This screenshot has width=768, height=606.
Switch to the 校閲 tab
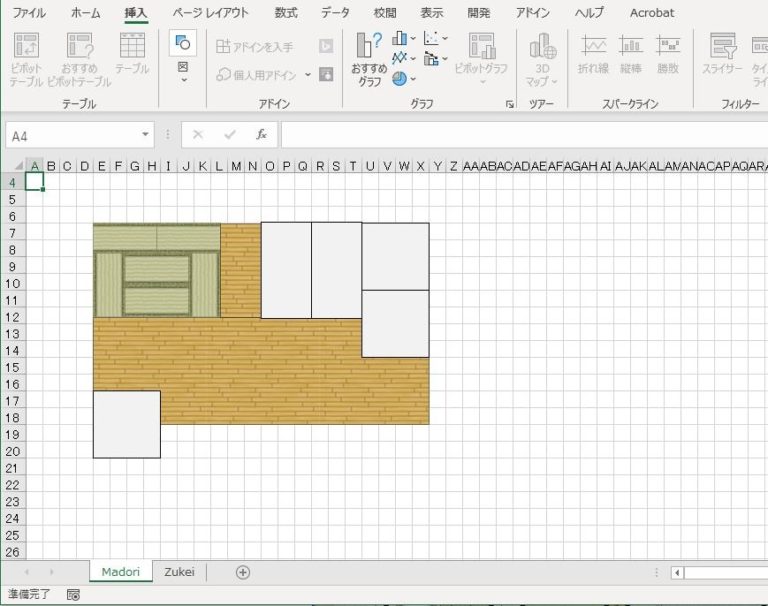(x=385, y=13)
